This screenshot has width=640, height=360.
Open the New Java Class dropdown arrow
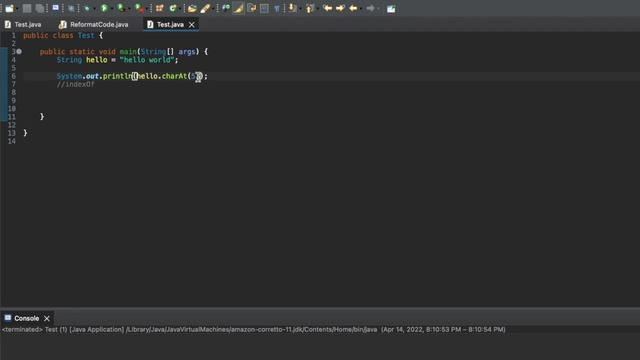[180, 9]
